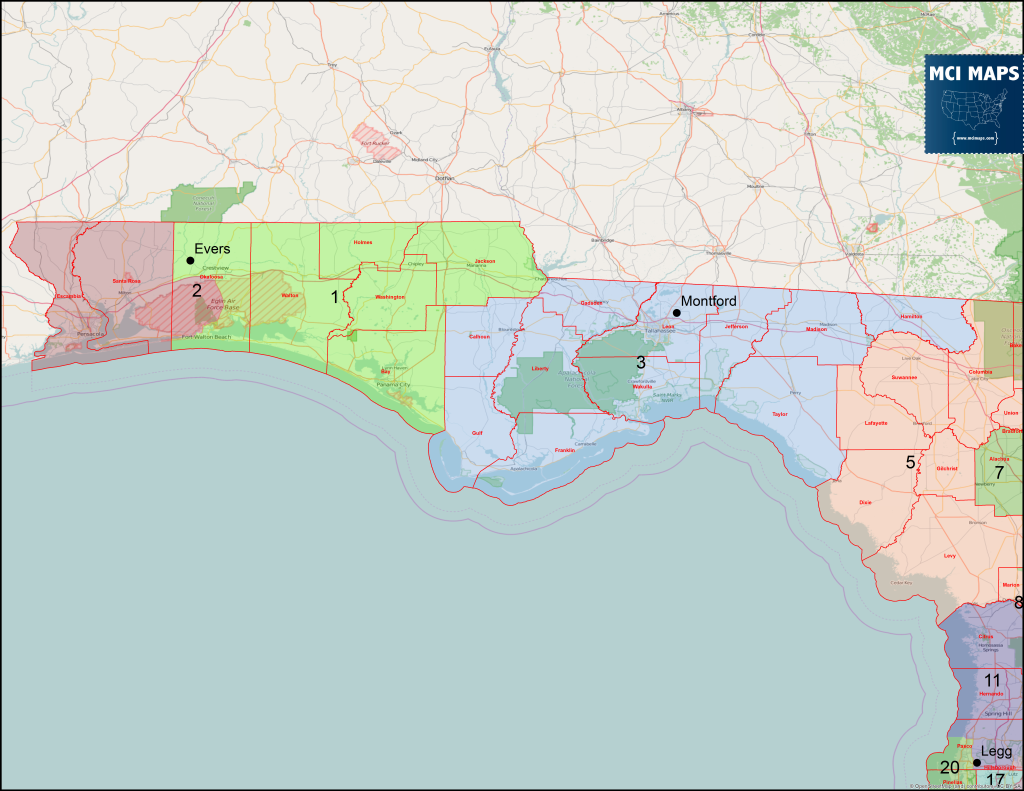Click the Madison county label

(x=816, y=329)
